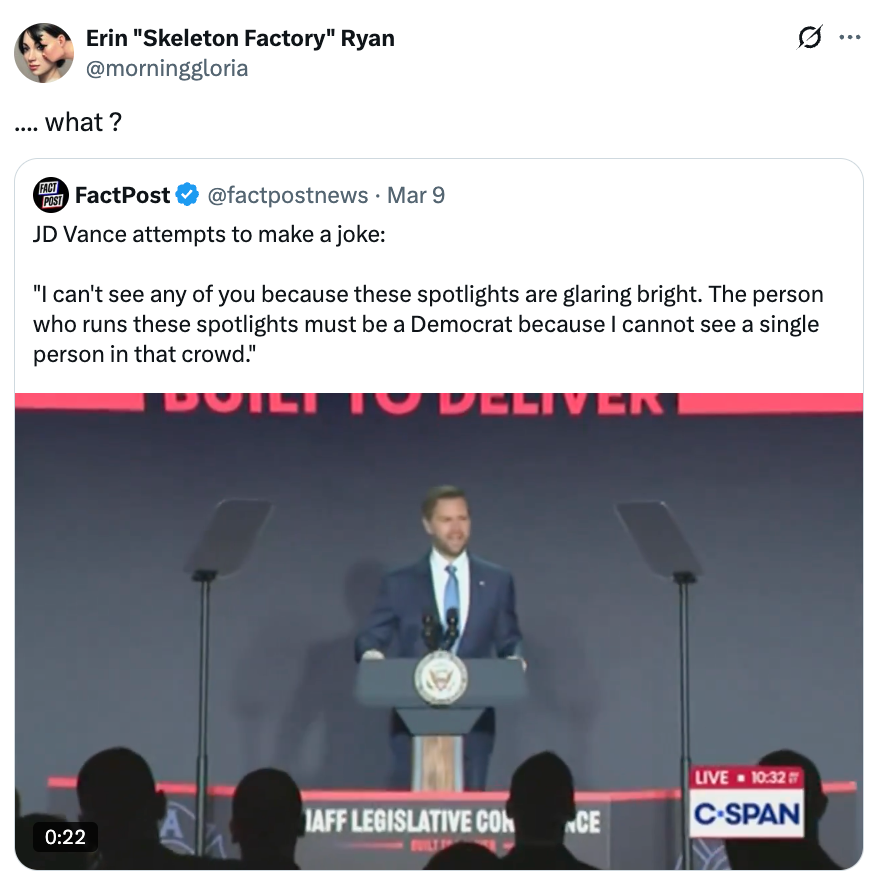Open the three-dot more options menu

(850, 38)
